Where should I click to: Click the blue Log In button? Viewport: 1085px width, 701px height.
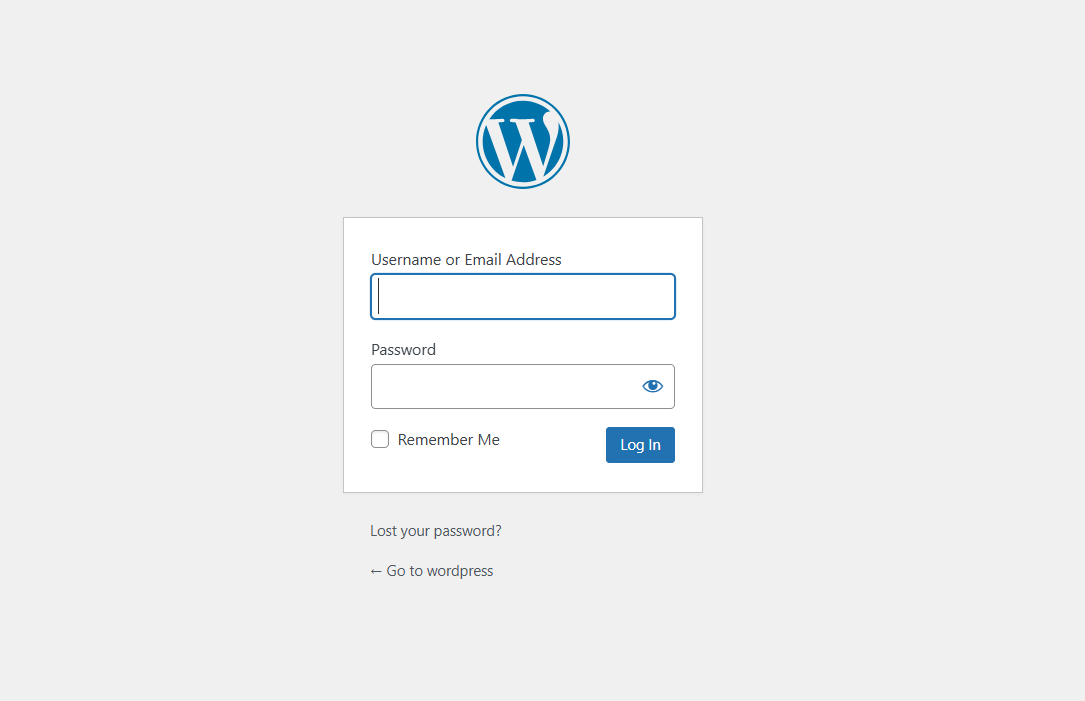(640, 445)
